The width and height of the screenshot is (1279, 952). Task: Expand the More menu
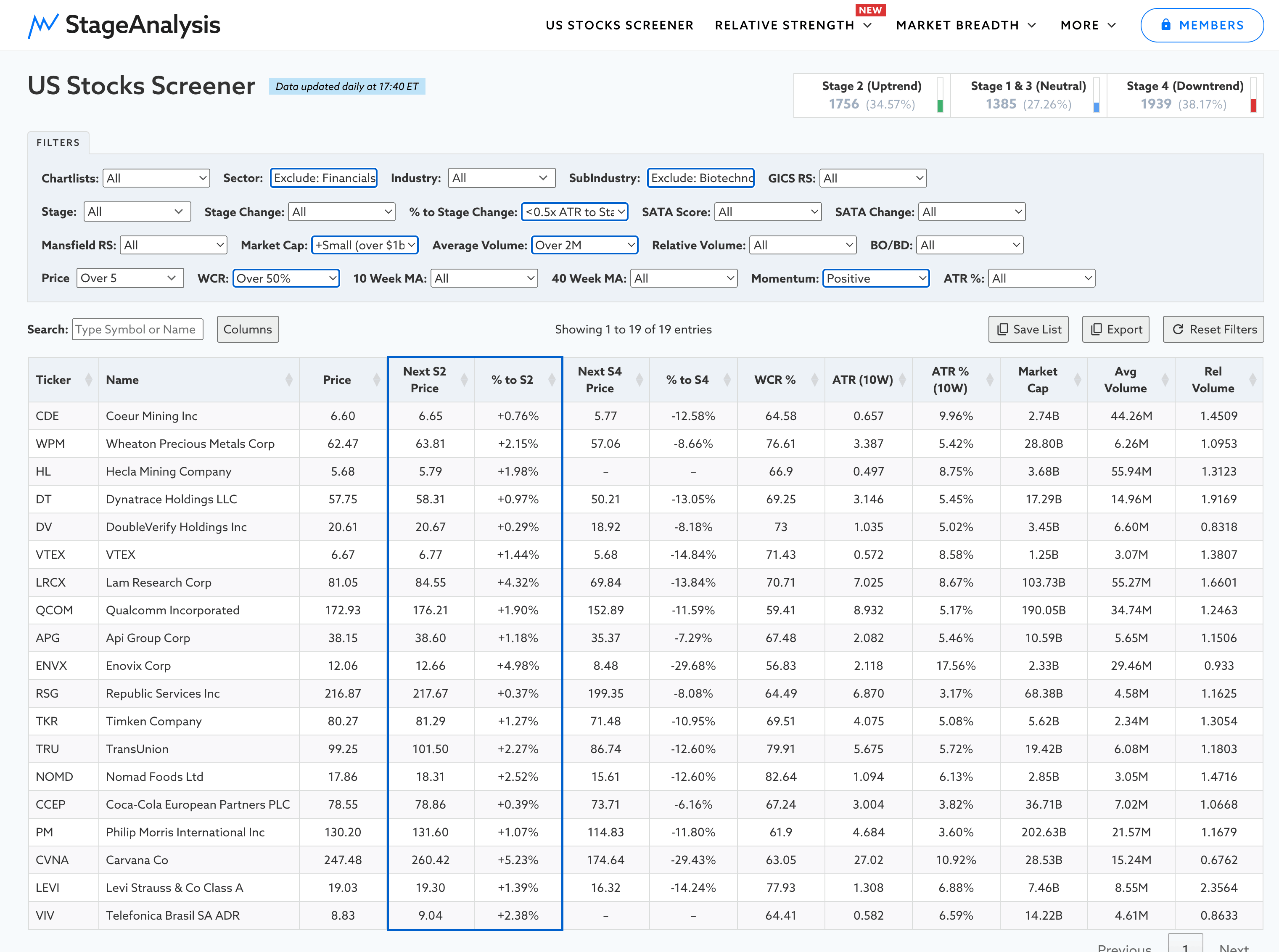pyautogui.click(x=1088, y=25)
